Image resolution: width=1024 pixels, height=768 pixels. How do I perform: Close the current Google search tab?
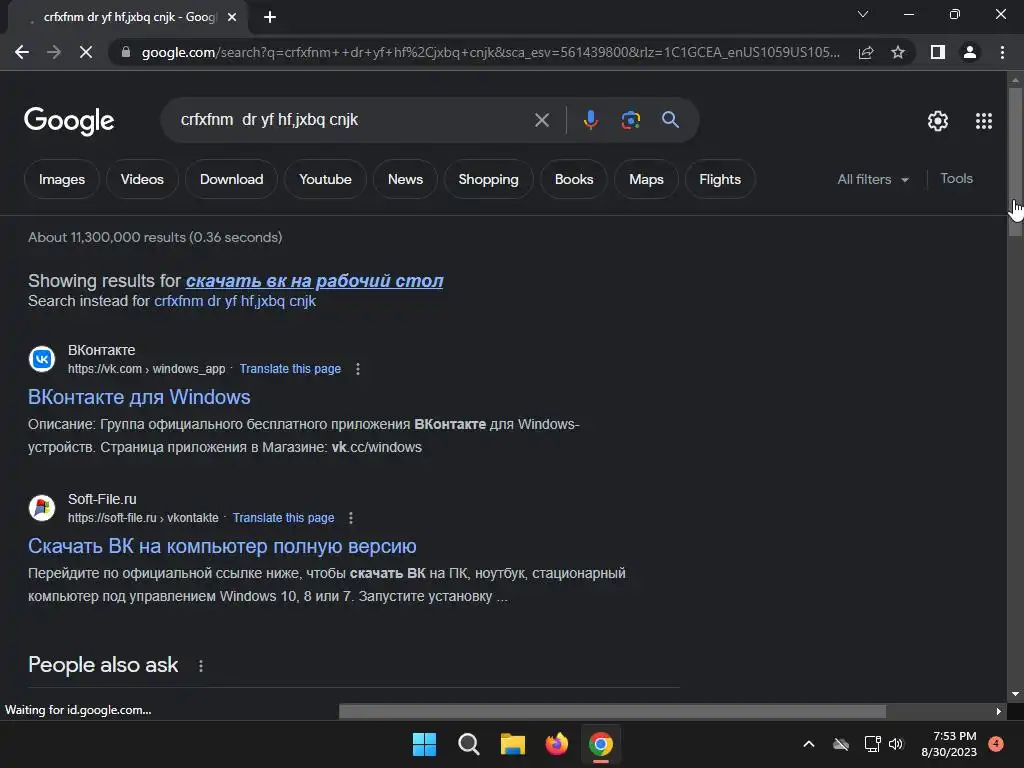click(232, 18)
